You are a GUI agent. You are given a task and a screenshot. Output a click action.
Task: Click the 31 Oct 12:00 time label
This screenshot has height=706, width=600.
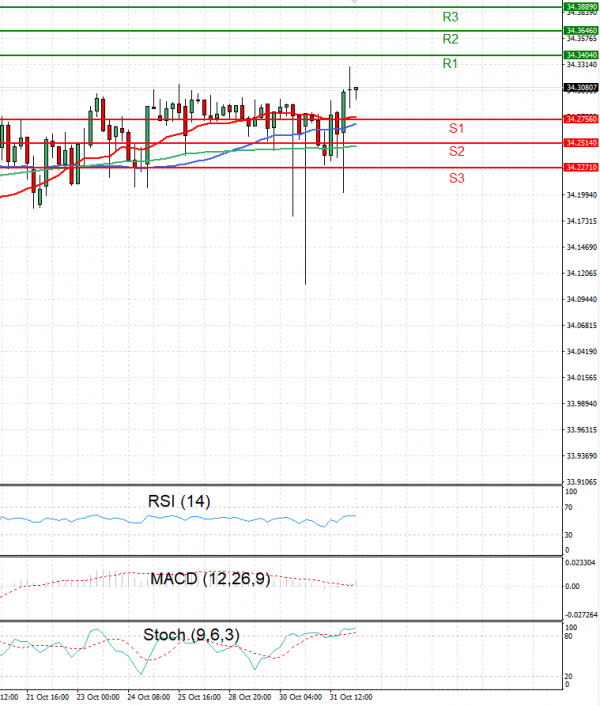click(351, 697)
